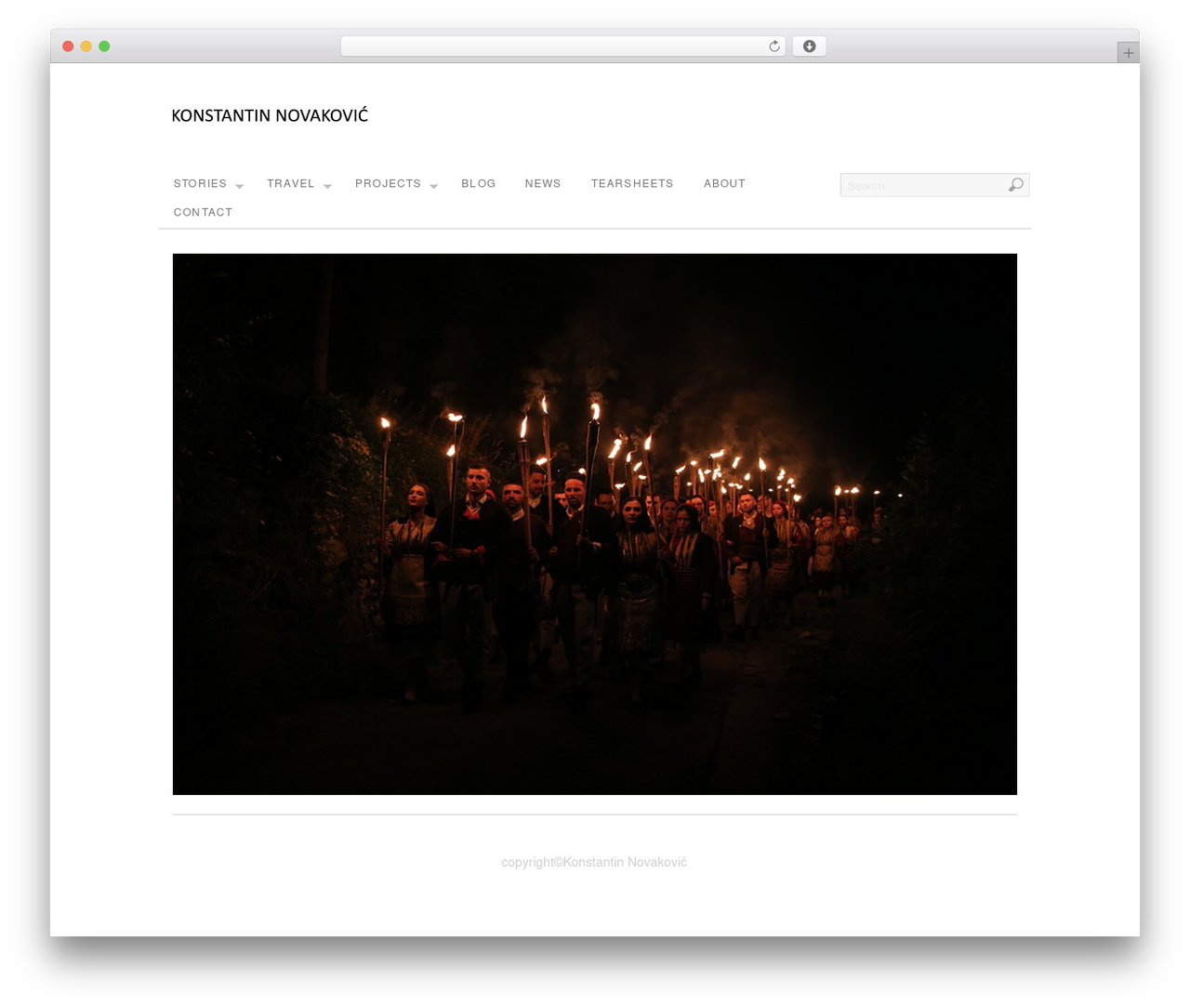Open the Contact page
Viewport: 1190px width, 1008px height.
(x=203, y=213)
